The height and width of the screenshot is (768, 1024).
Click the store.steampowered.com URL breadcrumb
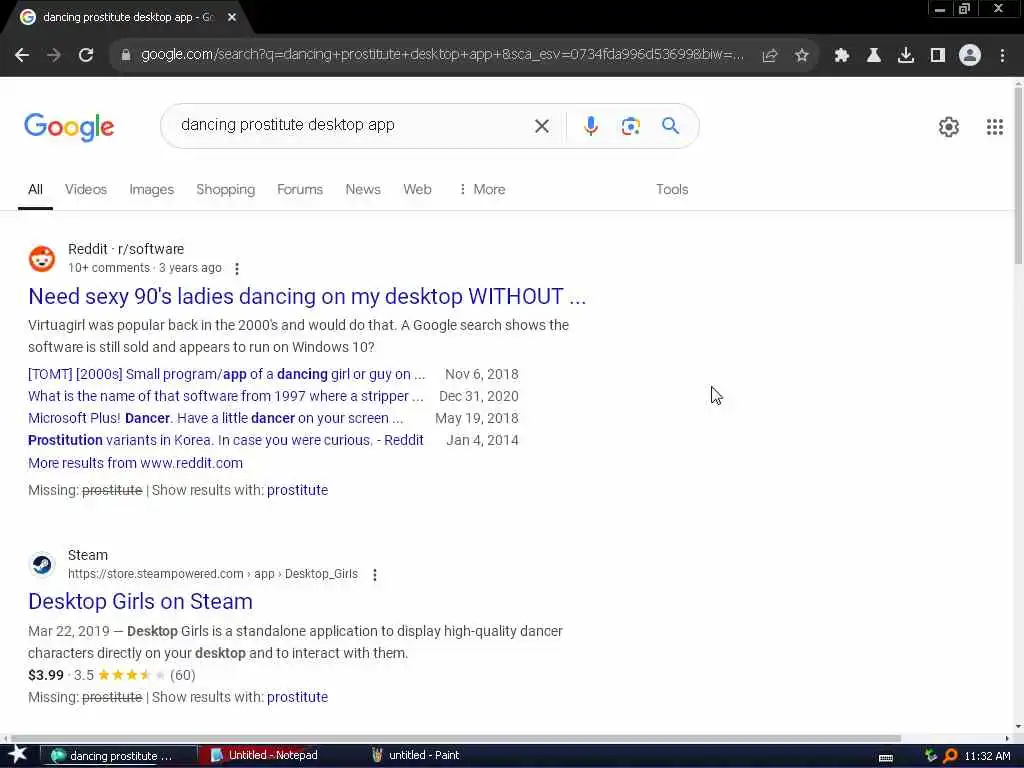tap(213, 574)
